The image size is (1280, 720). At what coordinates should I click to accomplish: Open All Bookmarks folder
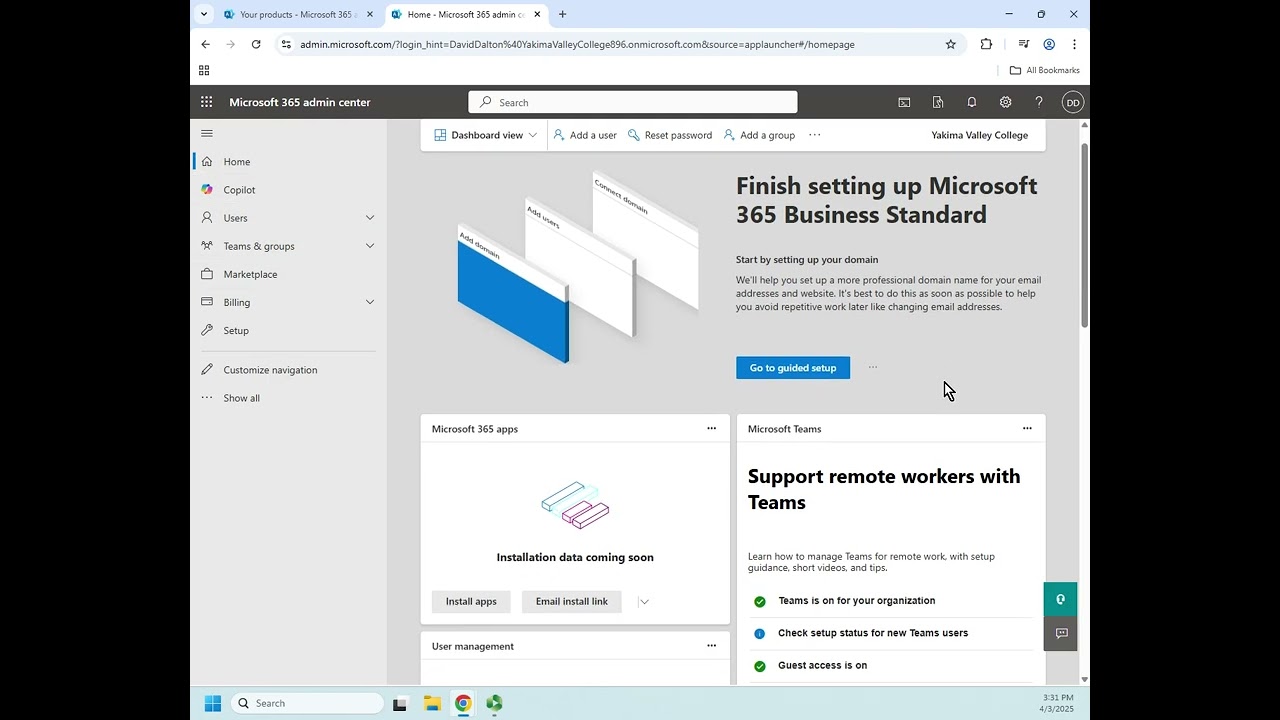1045,70
